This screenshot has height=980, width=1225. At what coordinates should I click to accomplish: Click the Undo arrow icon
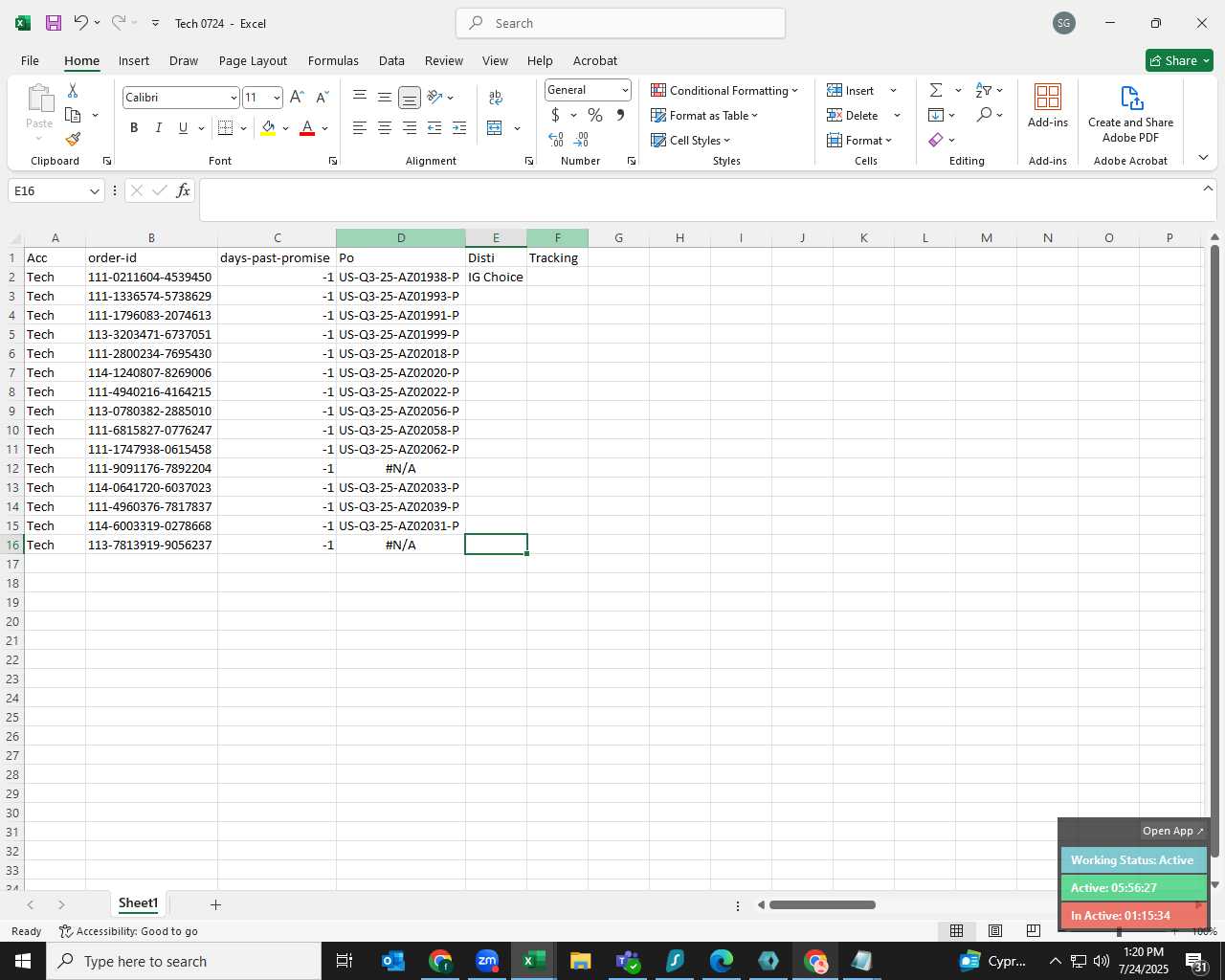pyautogui.click(x=80, y=23)
